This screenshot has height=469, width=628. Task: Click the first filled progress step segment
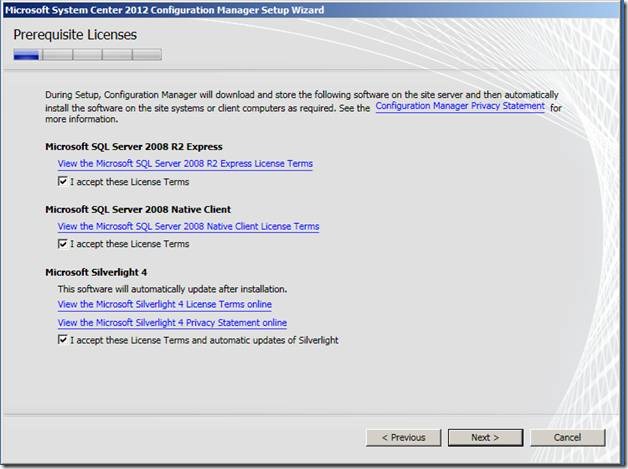(x=27, y=55)
